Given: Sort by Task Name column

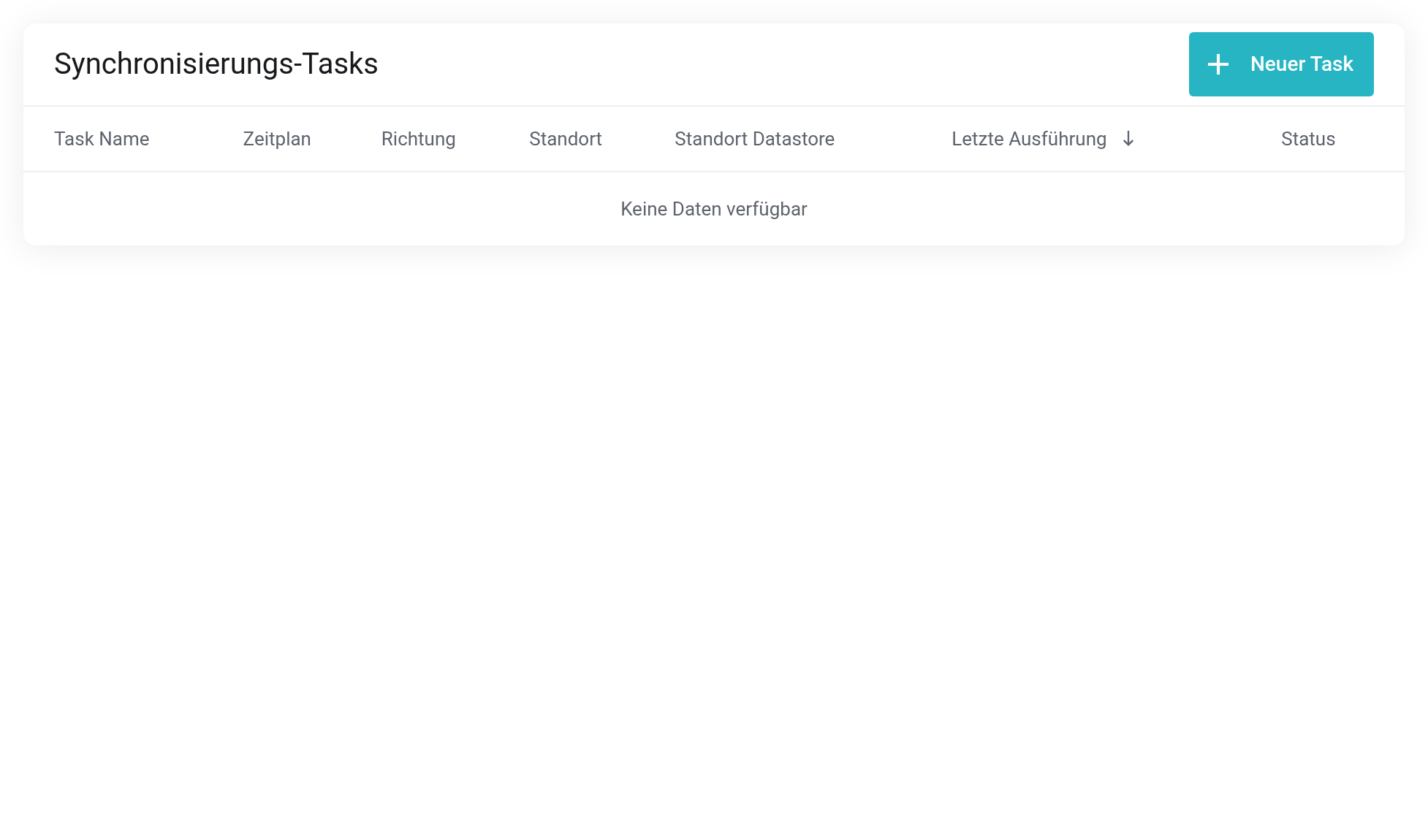Looking at the screenshot, I should tap(102, 139).
